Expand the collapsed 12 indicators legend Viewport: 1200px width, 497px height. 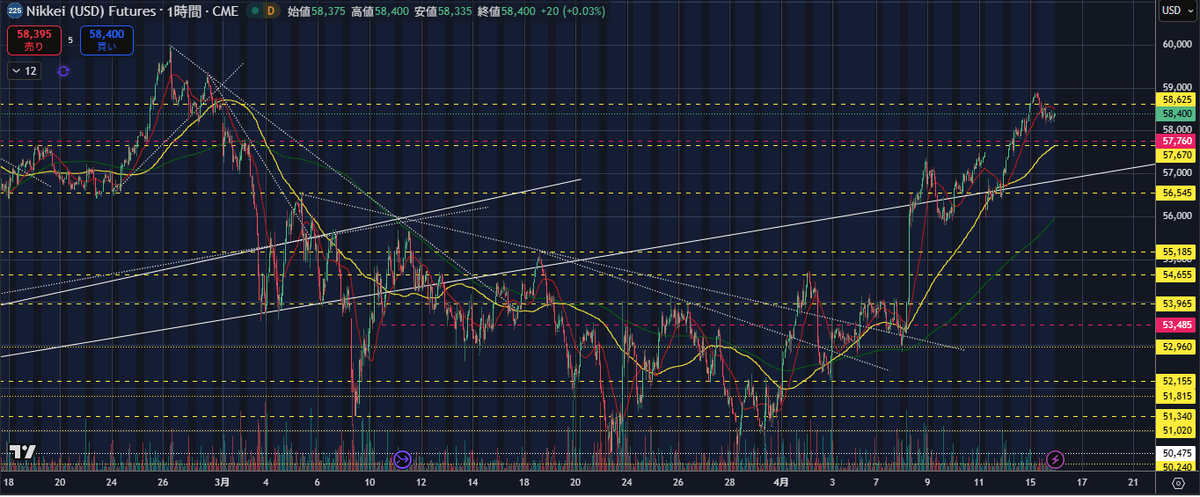24,71
